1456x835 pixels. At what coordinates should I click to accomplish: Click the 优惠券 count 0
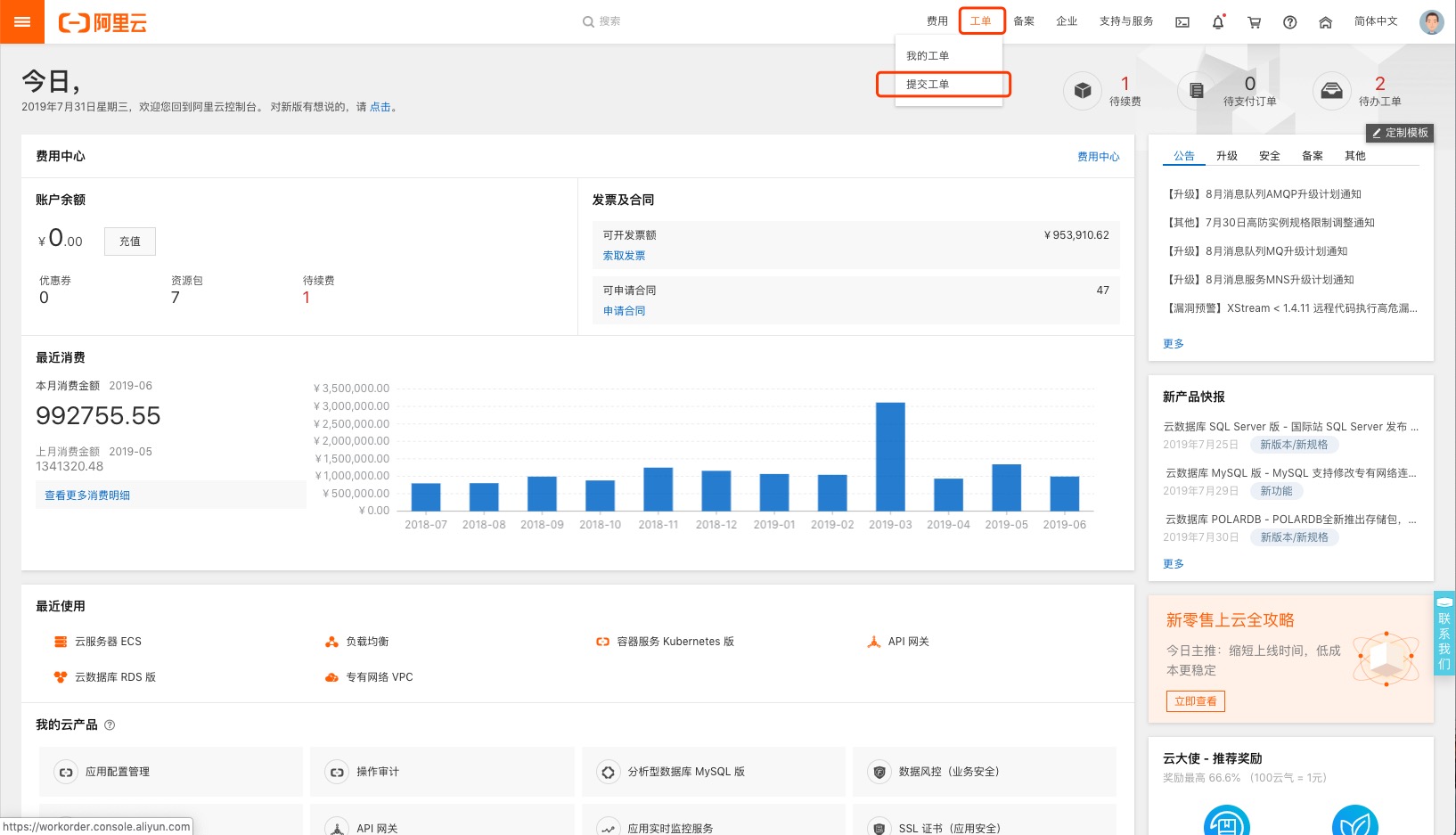coord(44,298)
